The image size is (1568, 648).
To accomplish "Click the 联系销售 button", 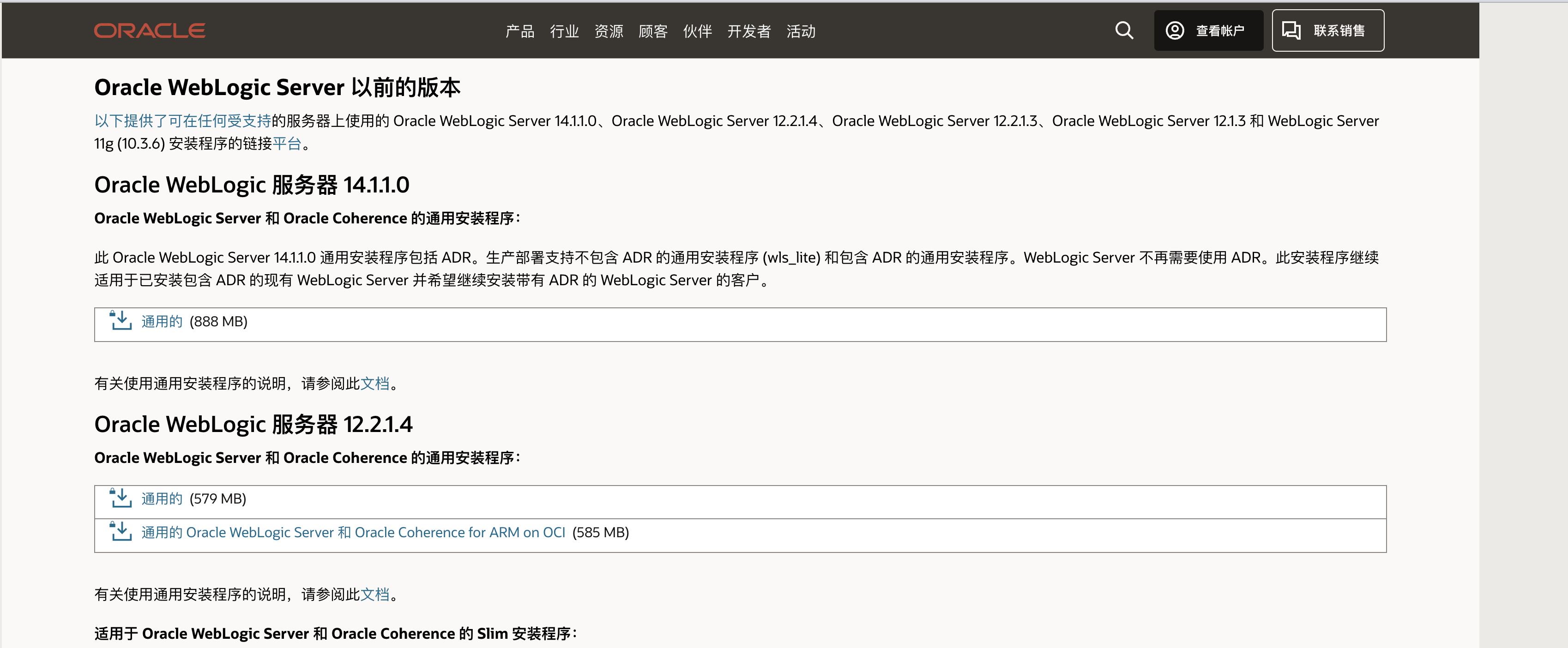I will click(1327, 30).
